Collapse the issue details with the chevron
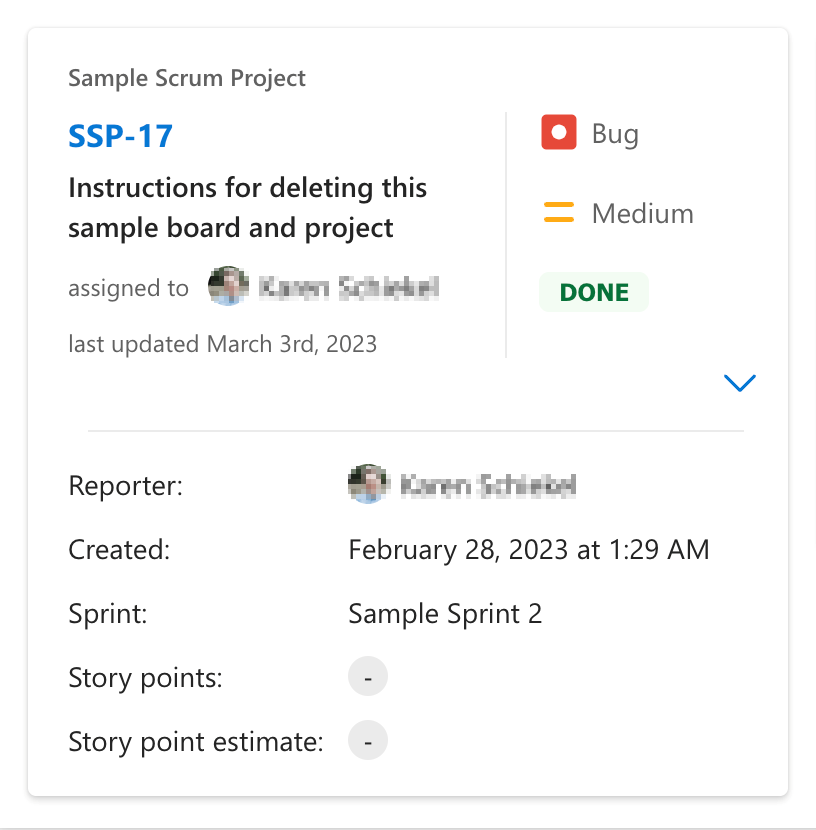This screenshot has height=830, width=816. (739, 383)
